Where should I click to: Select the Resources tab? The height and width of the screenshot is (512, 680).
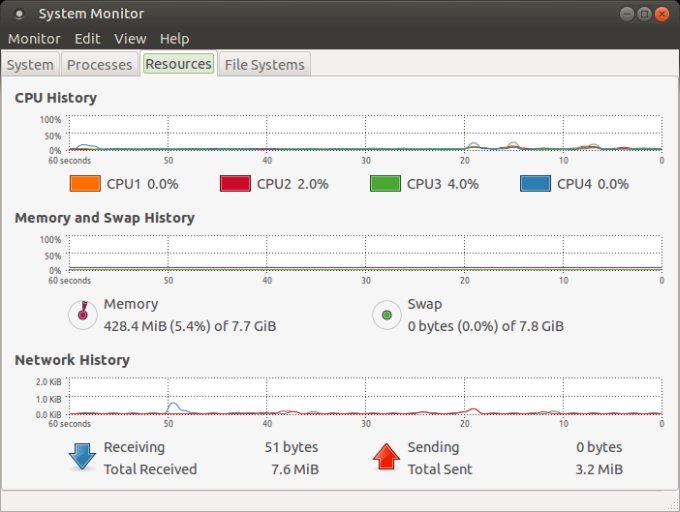pyautogui.click(x=178, y=64)
